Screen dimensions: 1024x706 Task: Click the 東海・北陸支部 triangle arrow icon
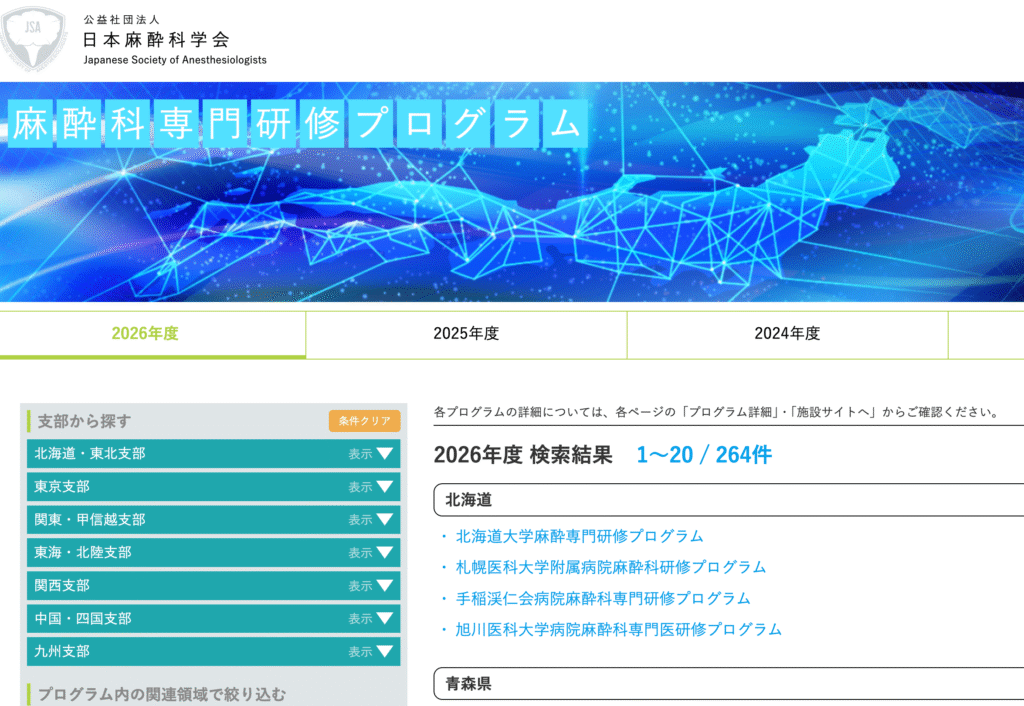tap(384, 553)
